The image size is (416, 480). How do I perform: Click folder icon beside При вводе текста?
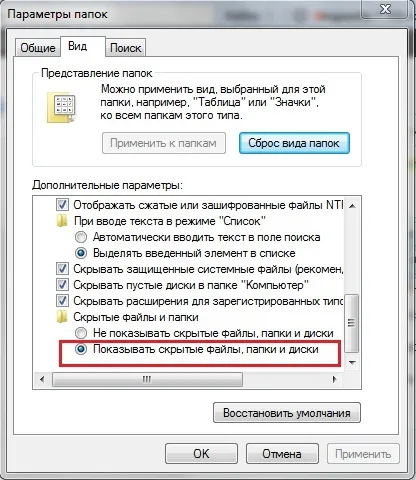click(62, 221)
